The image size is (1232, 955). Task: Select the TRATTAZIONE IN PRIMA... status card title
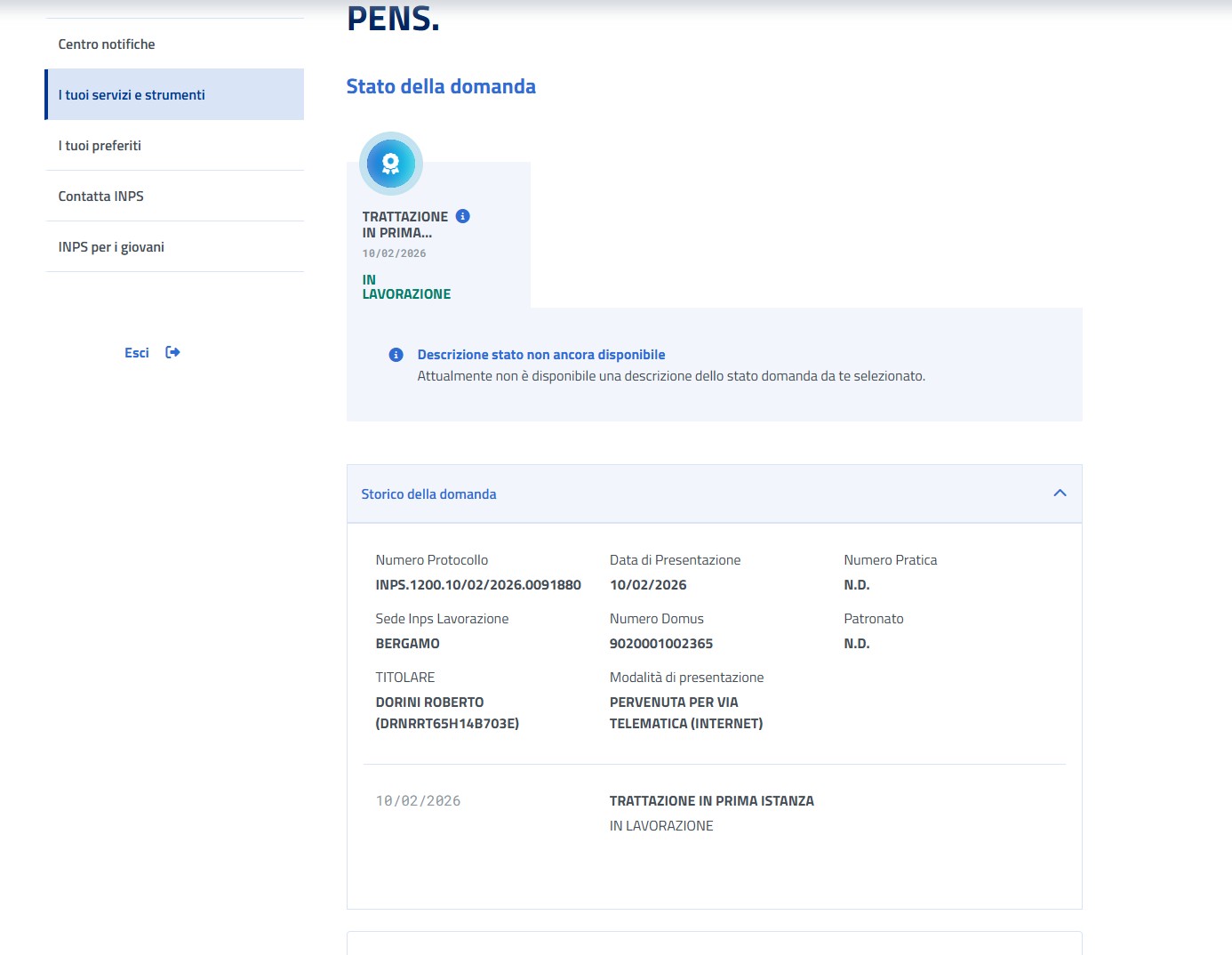(x=404, y=224)
